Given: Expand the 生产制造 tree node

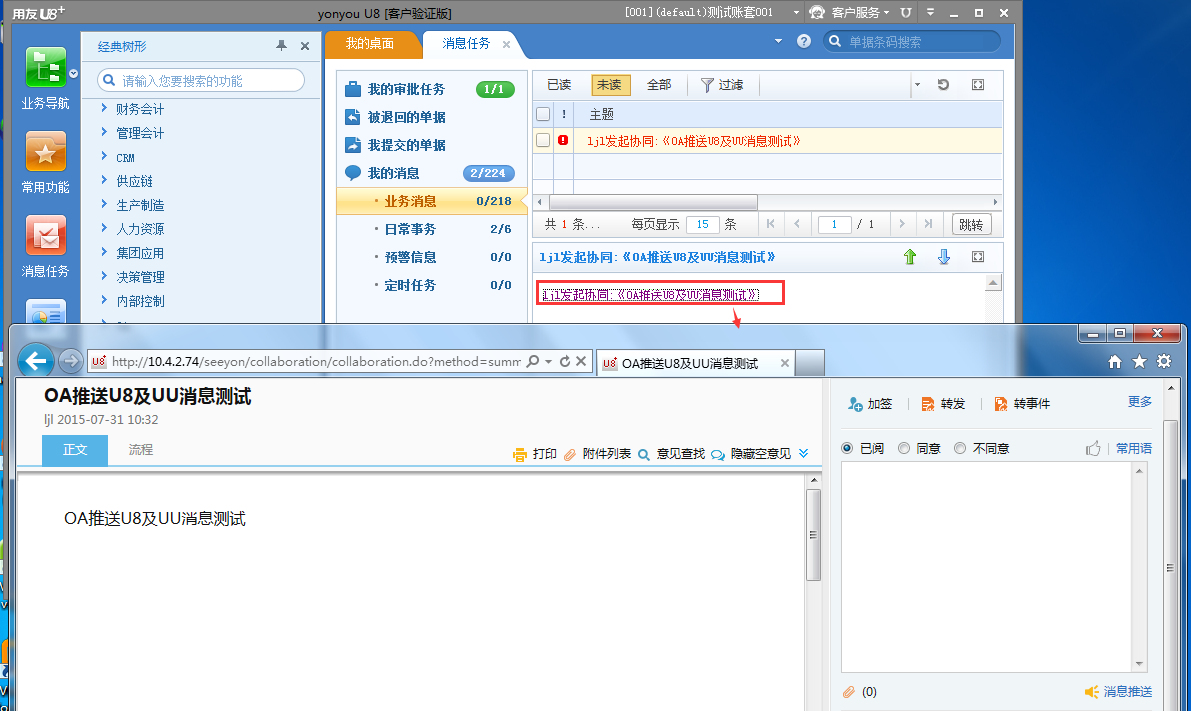Looking at the screenshot, I should pyautogui.click(x=104, y=204).
